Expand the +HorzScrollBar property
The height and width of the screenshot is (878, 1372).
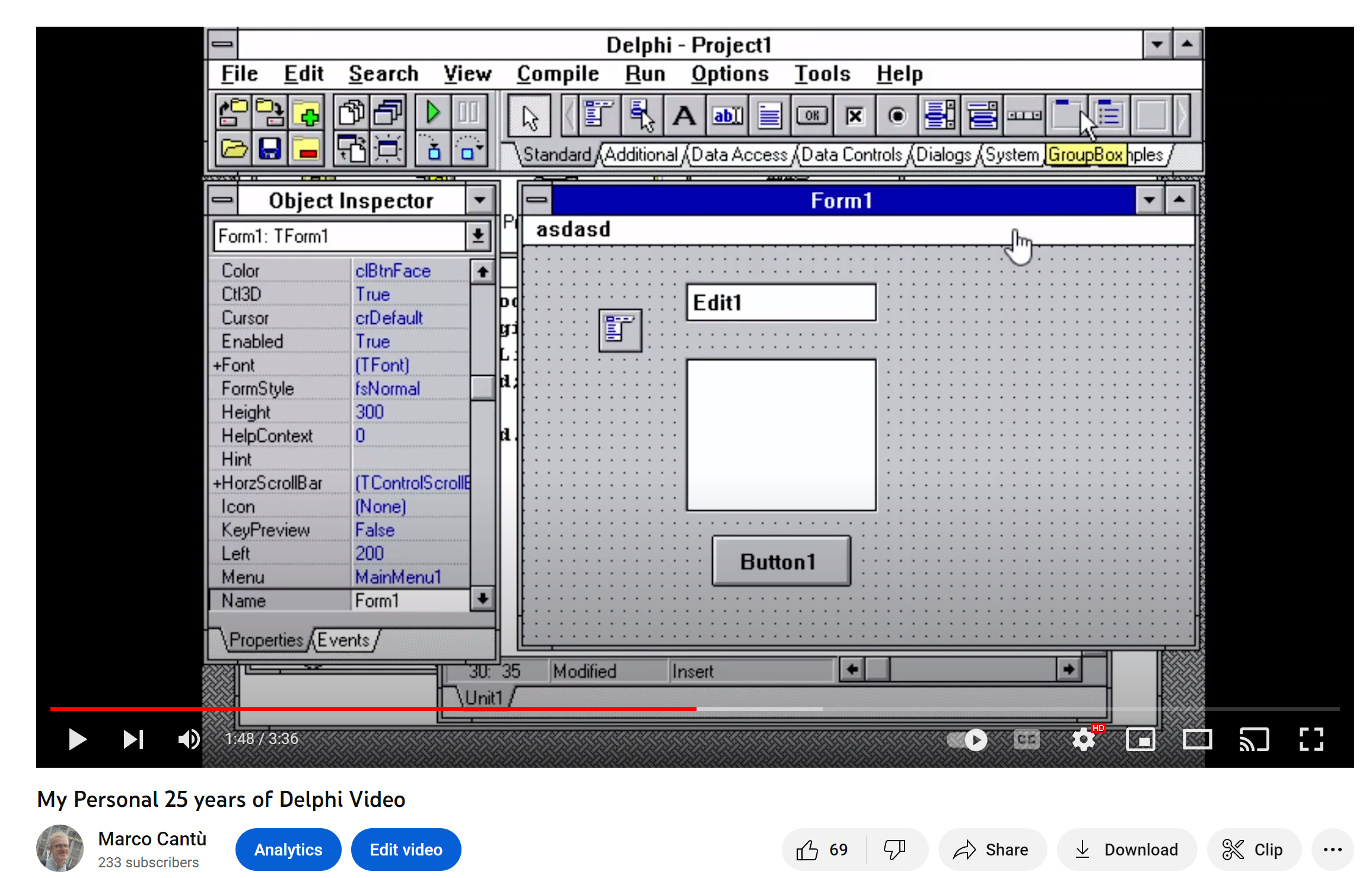(218, 483)
